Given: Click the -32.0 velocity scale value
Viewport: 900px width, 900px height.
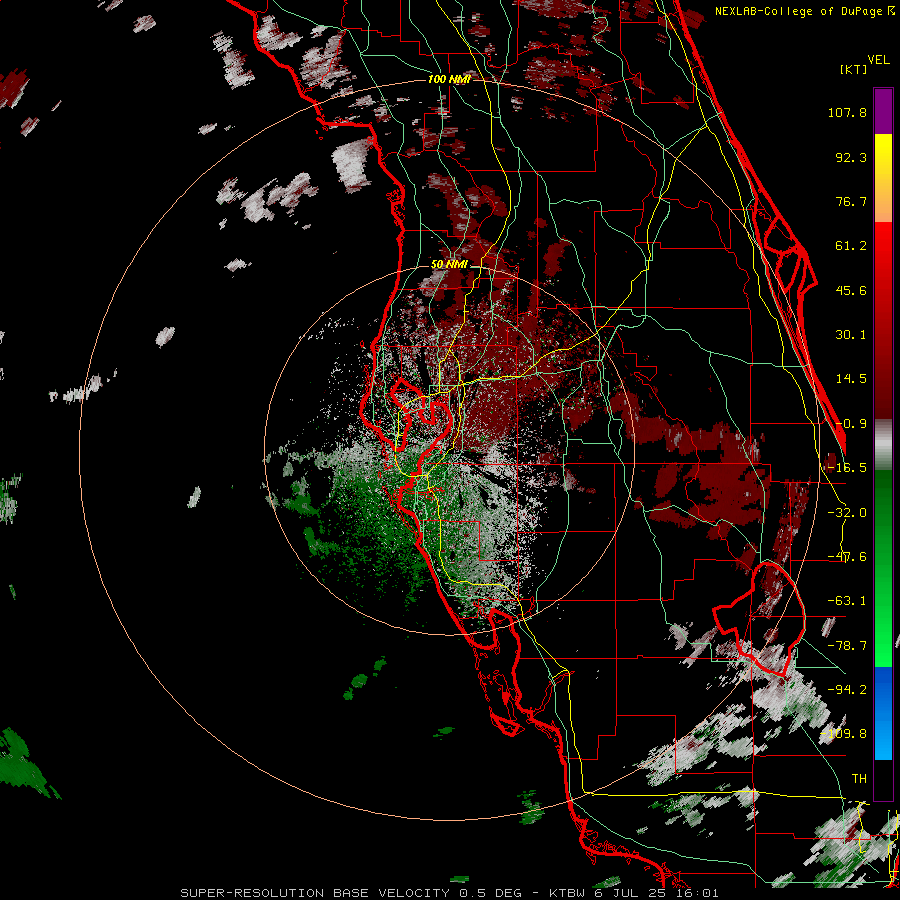Looking at the screenshot, I should pos(847,513).
